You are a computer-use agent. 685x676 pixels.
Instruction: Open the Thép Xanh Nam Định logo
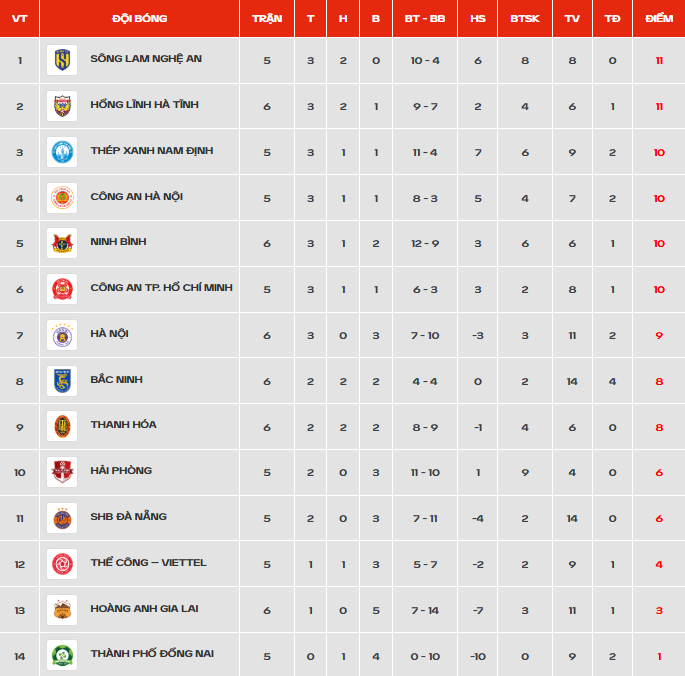[62, 152]
